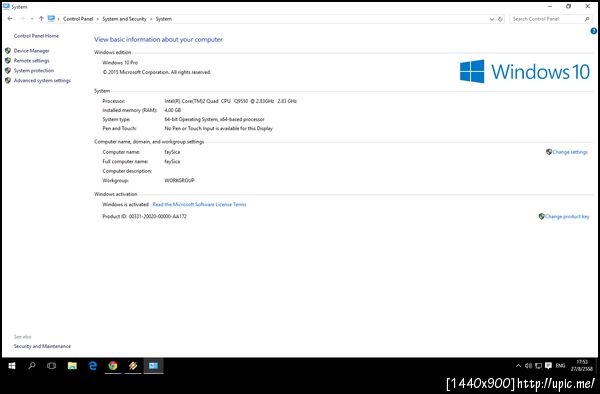Screen dimensions: 600x394
Task: Open the Windows Start button
Action: point(12,366)
